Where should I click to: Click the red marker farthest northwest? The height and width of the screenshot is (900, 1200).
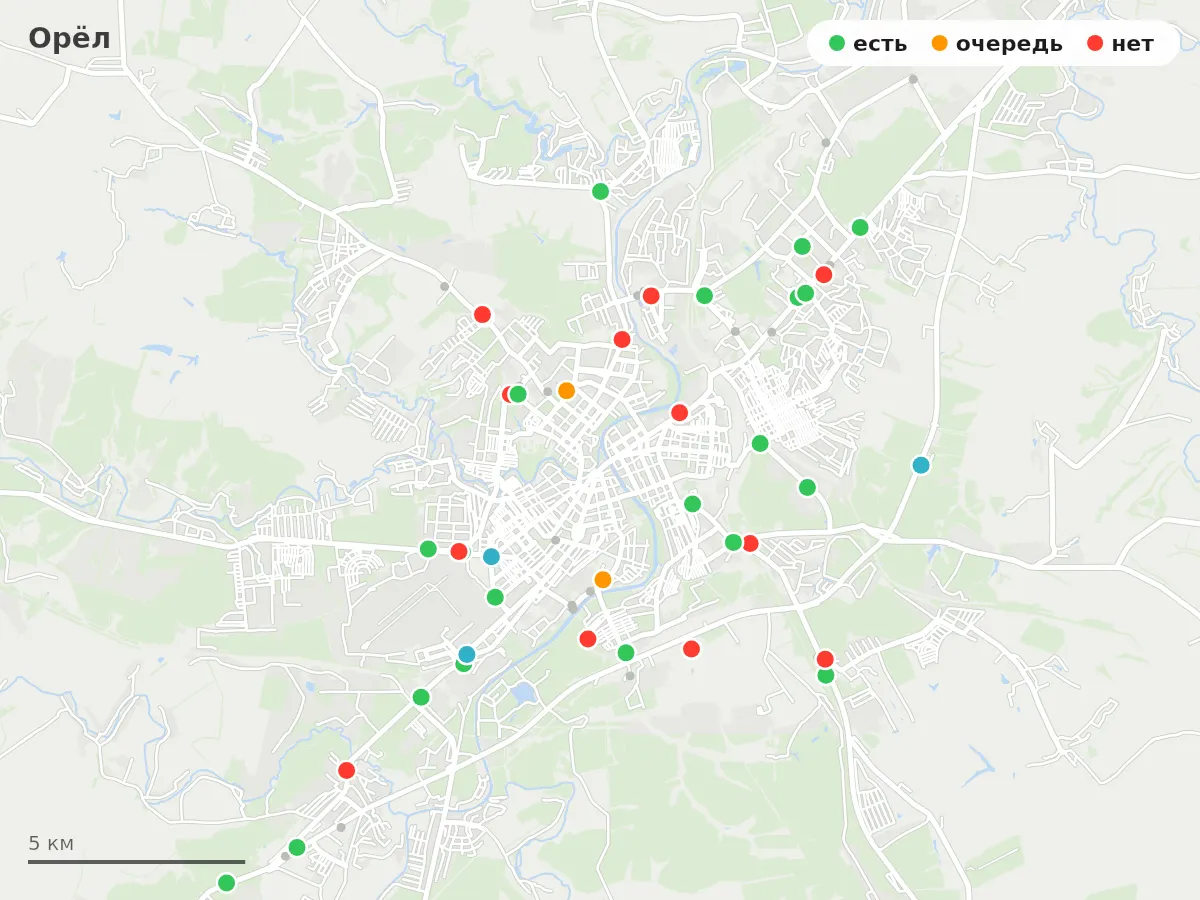click(482, 314)
